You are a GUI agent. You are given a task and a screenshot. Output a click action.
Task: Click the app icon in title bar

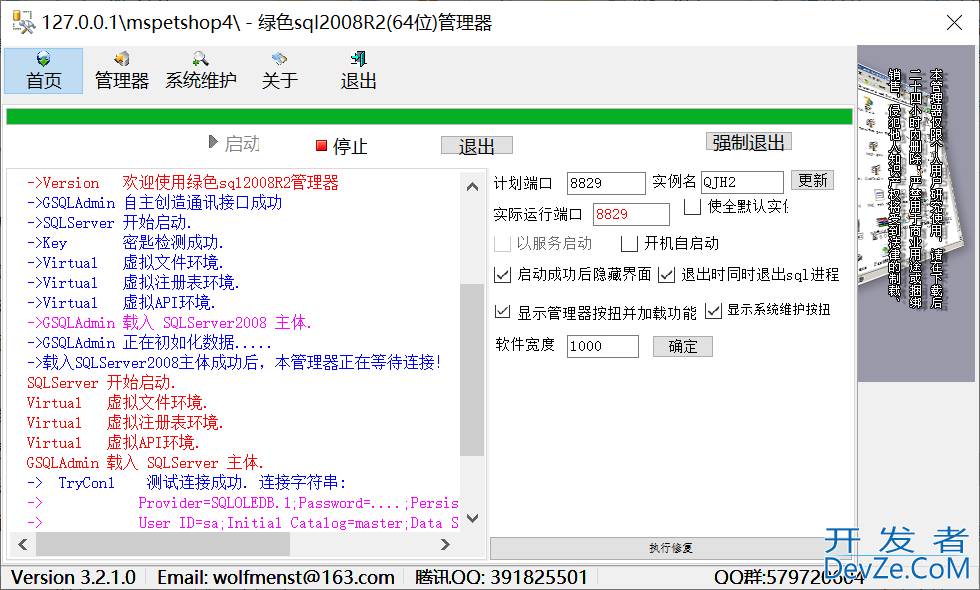[24, 22]
